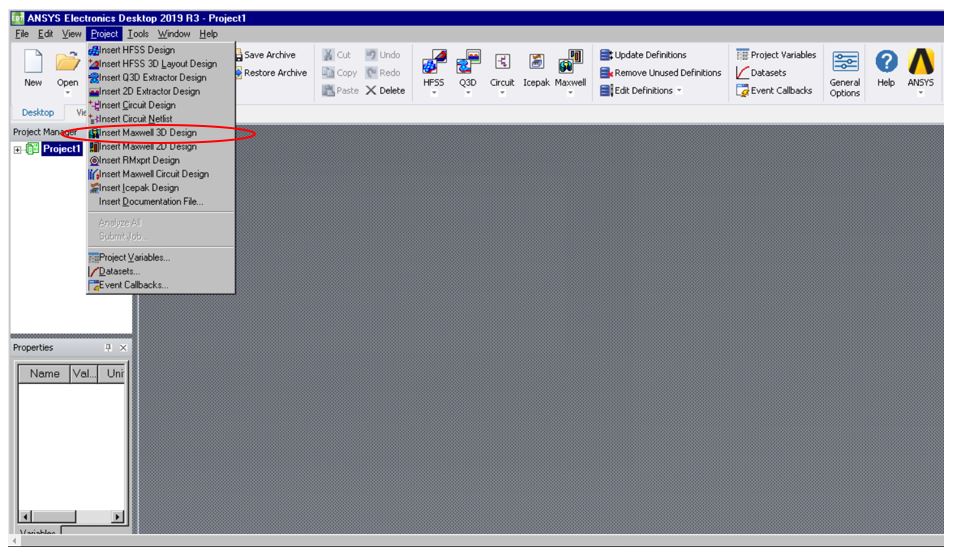Click Datasets in the ribbon
The image size is (955, 558).
click(761, 72)
